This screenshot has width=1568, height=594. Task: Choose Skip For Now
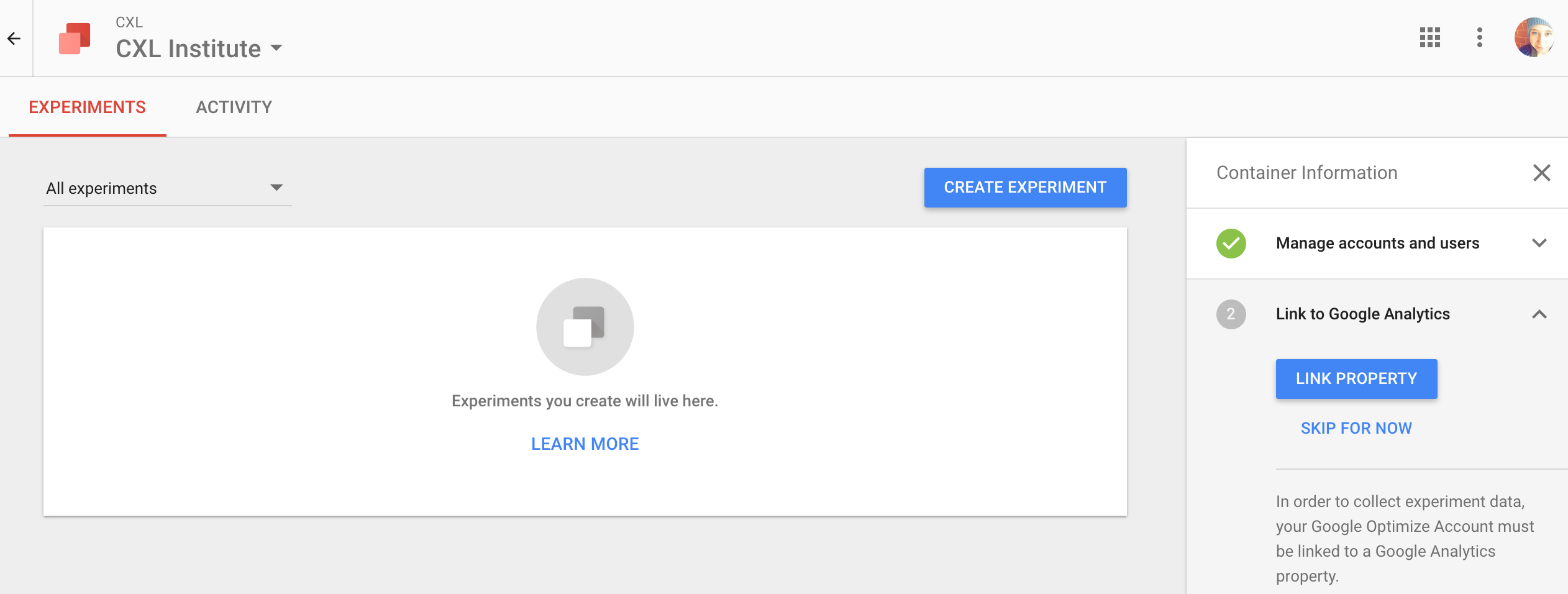point(1356,428)
